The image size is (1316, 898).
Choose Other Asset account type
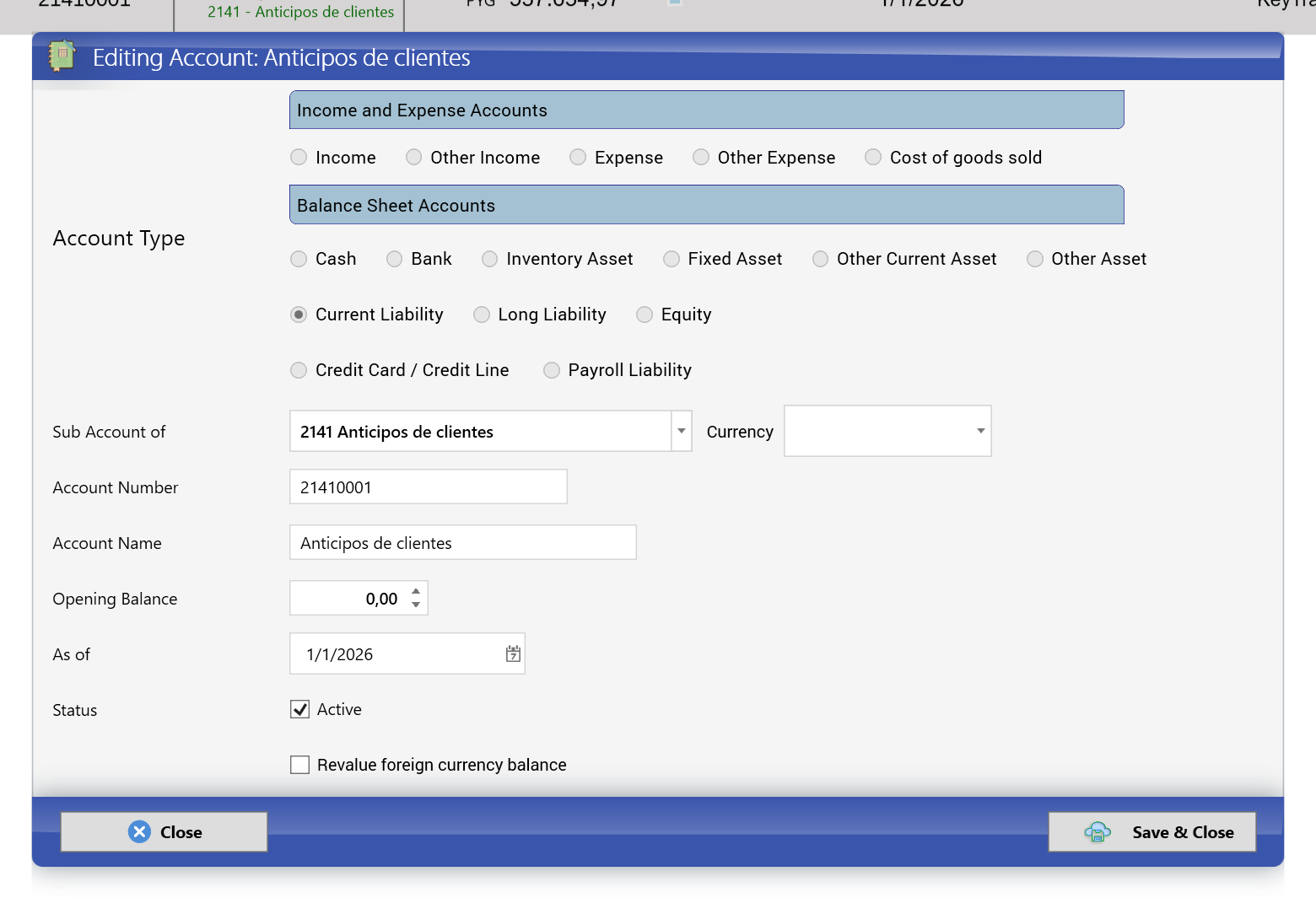[1035, 259]
